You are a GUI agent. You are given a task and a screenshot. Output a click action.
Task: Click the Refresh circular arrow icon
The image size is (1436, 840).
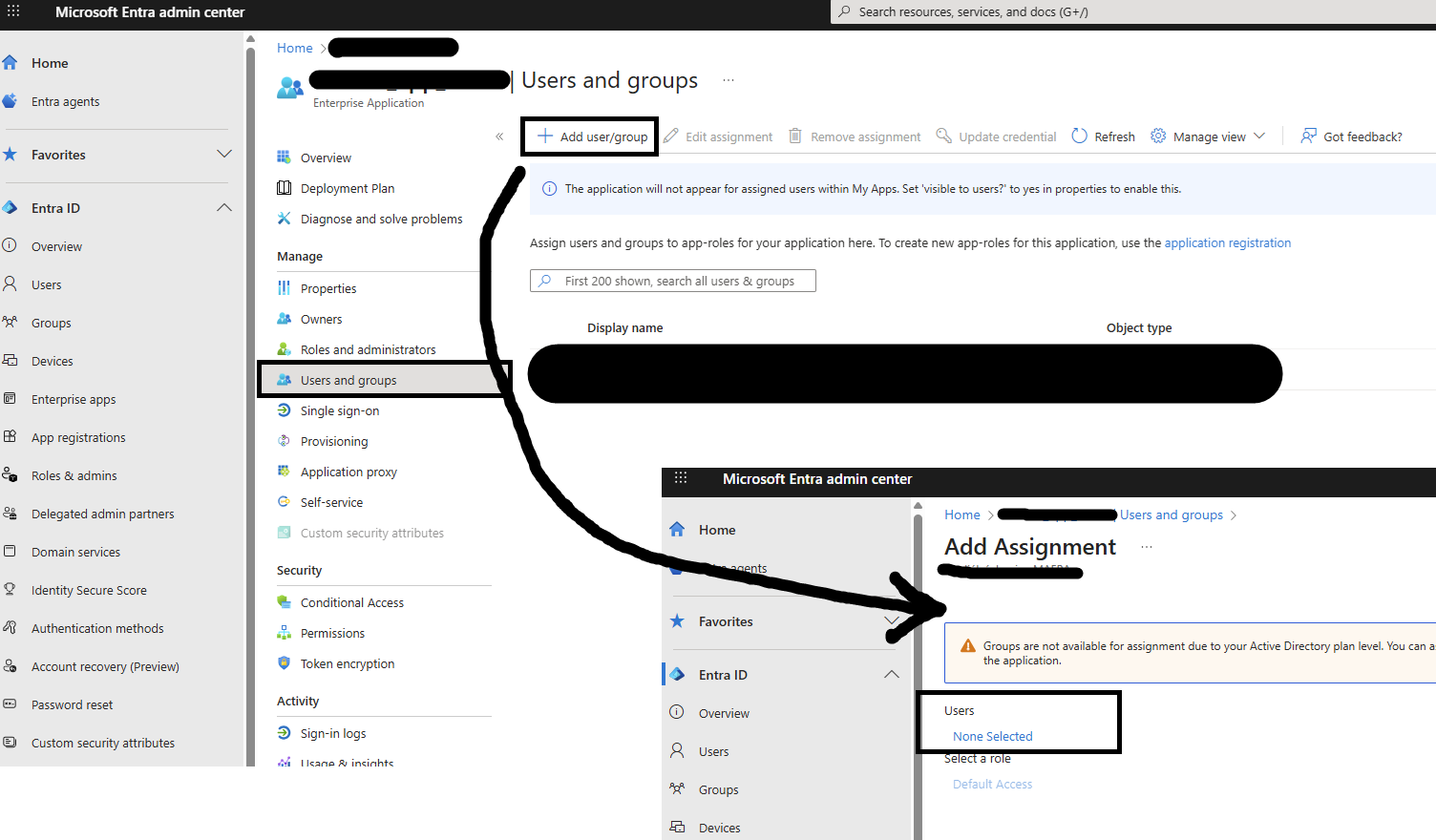tap(1080, 136)
